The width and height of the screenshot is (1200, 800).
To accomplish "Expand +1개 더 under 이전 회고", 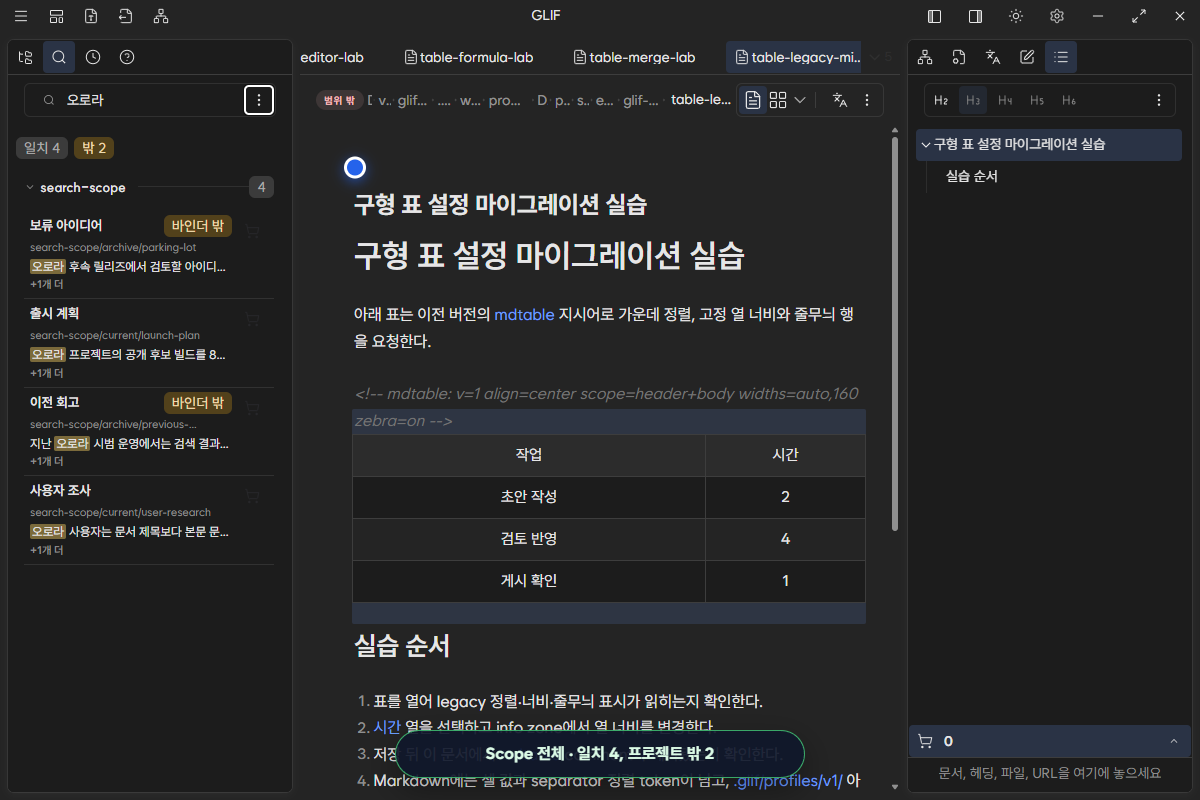I will coord(47,461).
